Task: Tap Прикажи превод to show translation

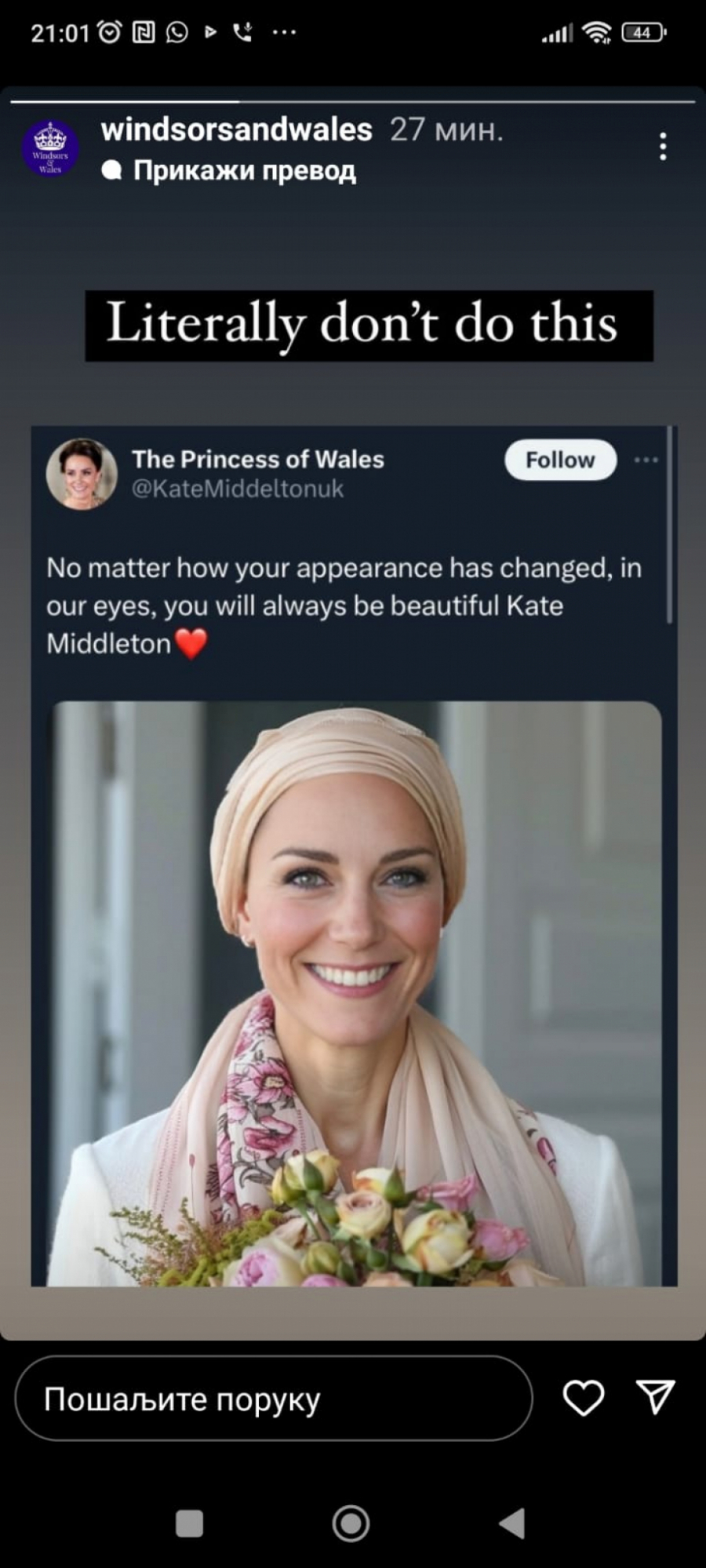Action: point(244,170)
